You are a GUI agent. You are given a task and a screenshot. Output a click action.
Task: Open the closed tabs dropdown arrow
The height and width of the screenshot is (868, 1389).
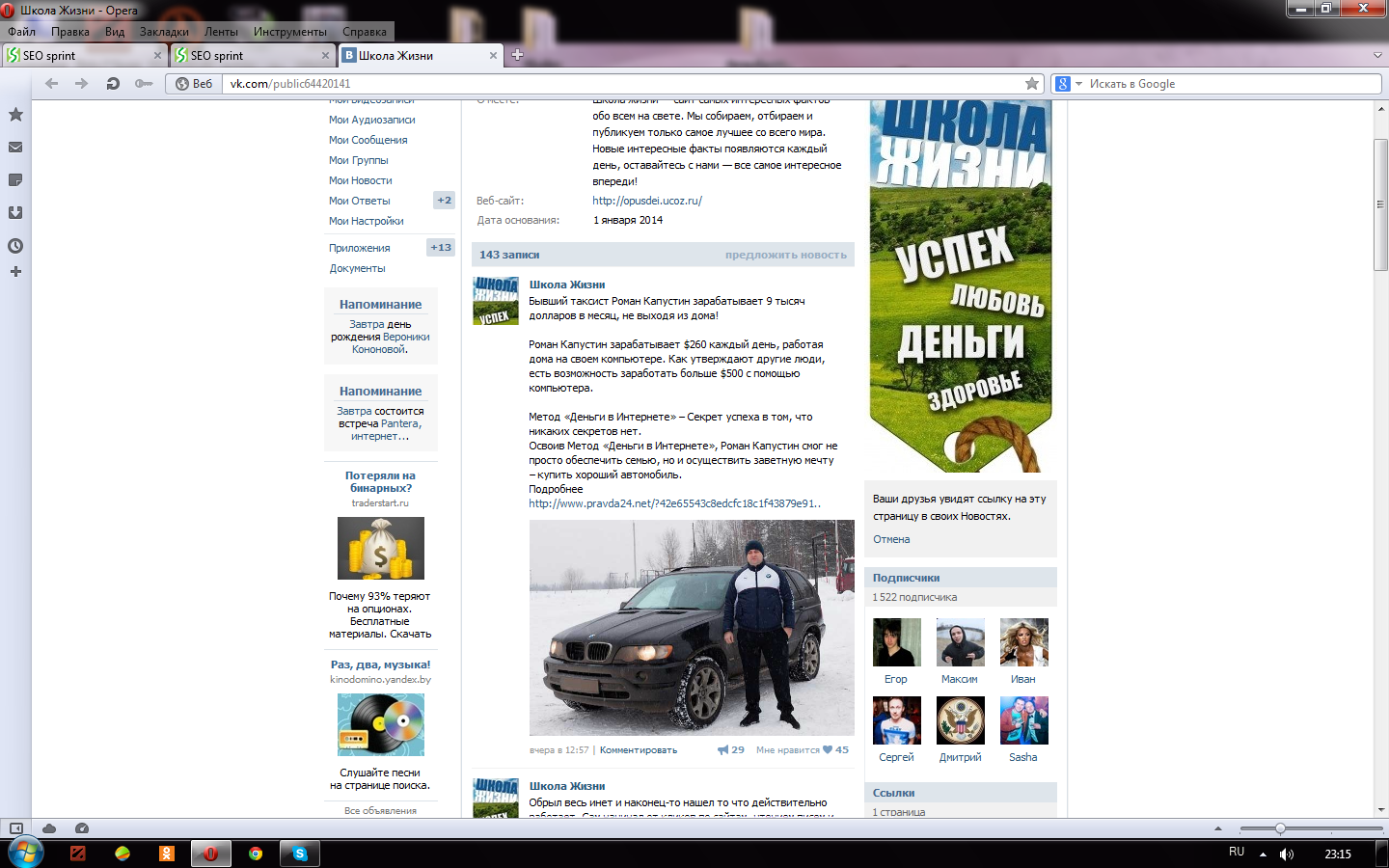(1377, 55)
